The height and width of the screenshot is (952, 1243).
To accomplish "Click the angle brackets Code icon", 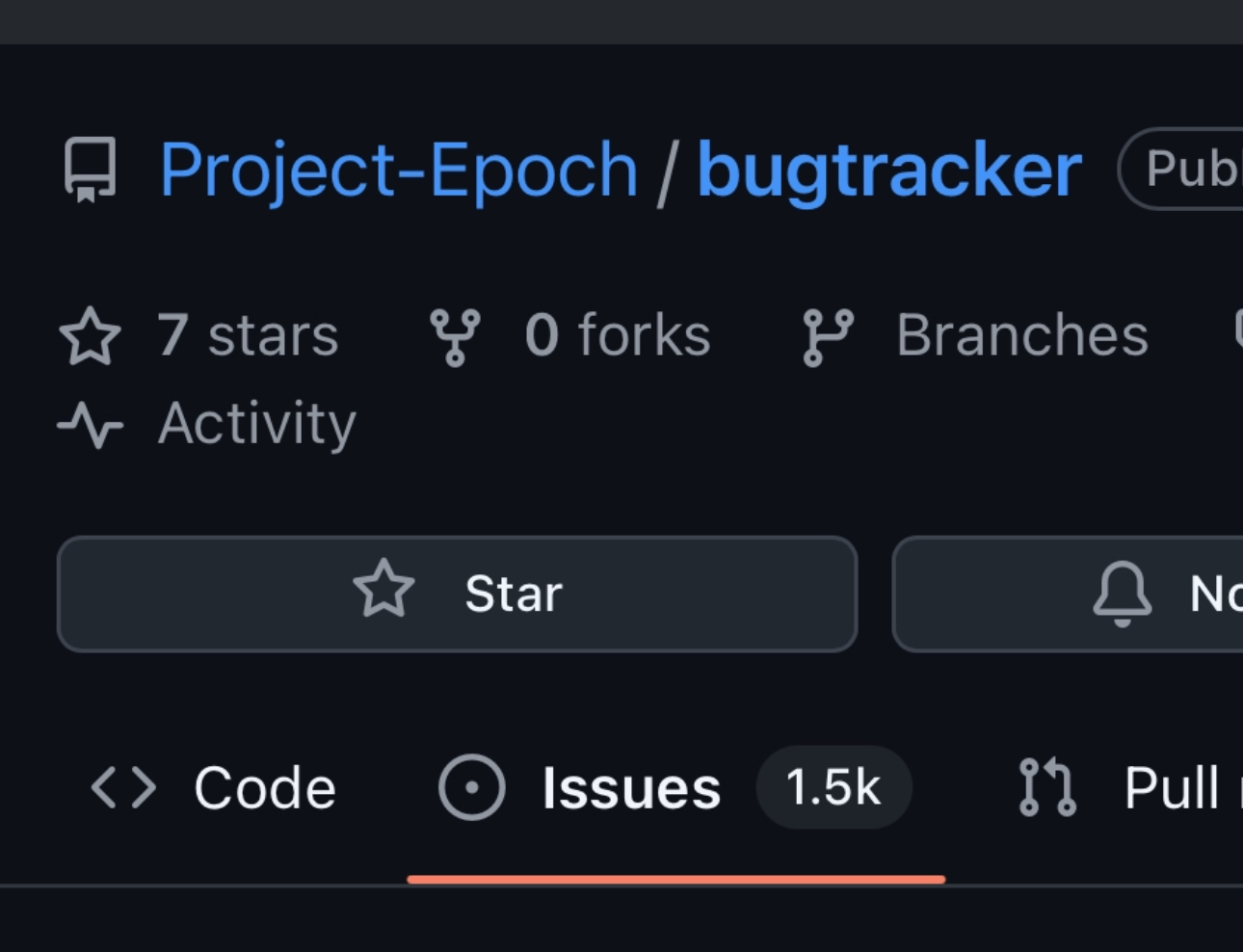I will (123, 788).
